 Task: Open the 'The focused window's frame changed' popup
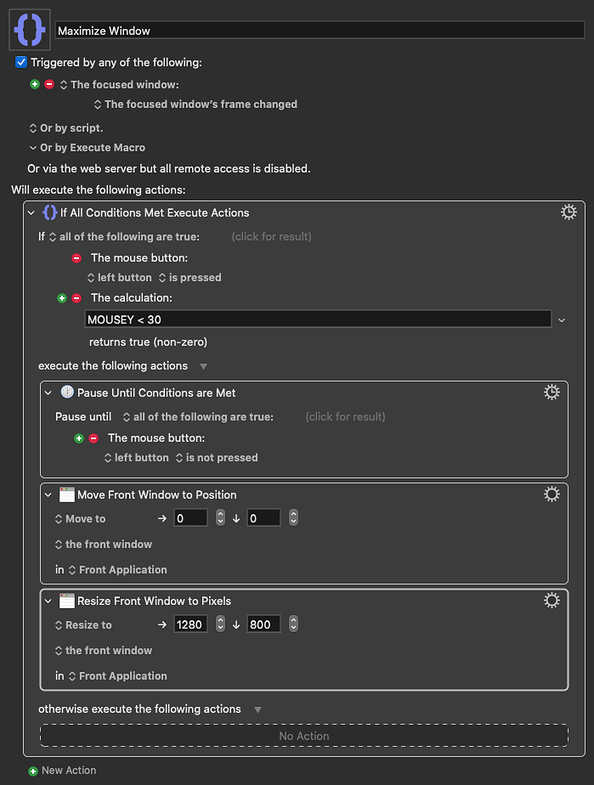click(x=196, y=104)
